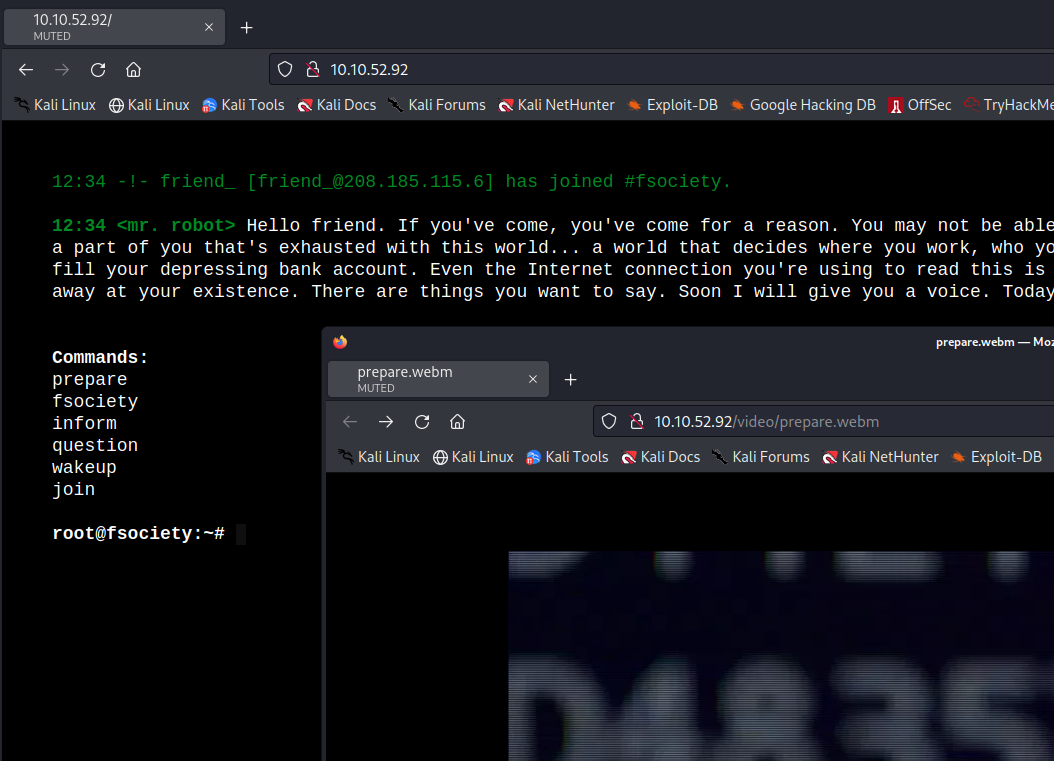The height and width of the screenshot is (761, 1054).
Task: Click shield tracking protection icon for 10.10.52.92
Action: tap(285, 70)
